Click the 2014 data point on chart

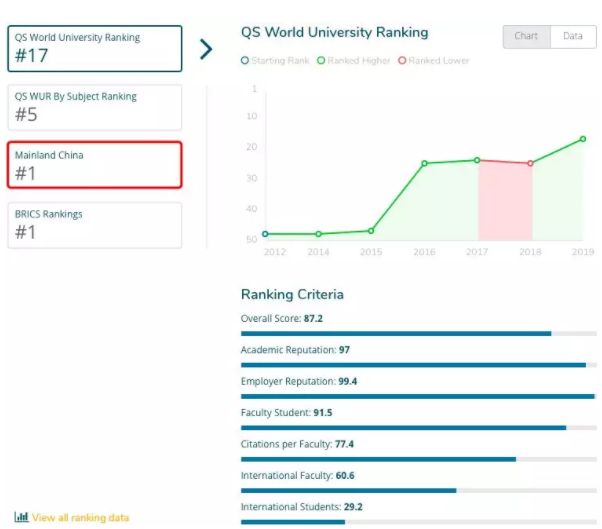click(x=319, y=234)
